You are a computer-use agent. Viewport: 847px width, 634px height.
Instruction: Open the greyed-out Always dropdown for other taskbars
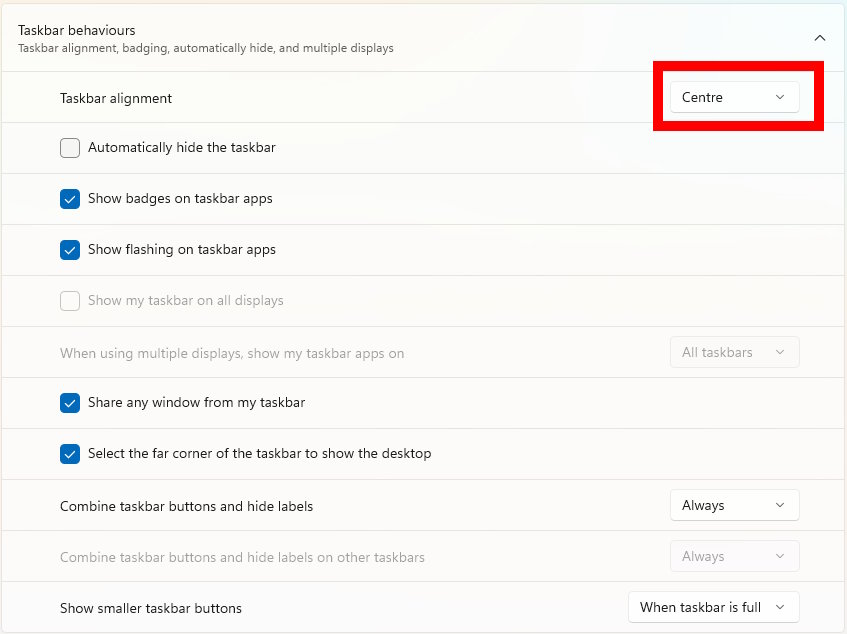[734, 556]
